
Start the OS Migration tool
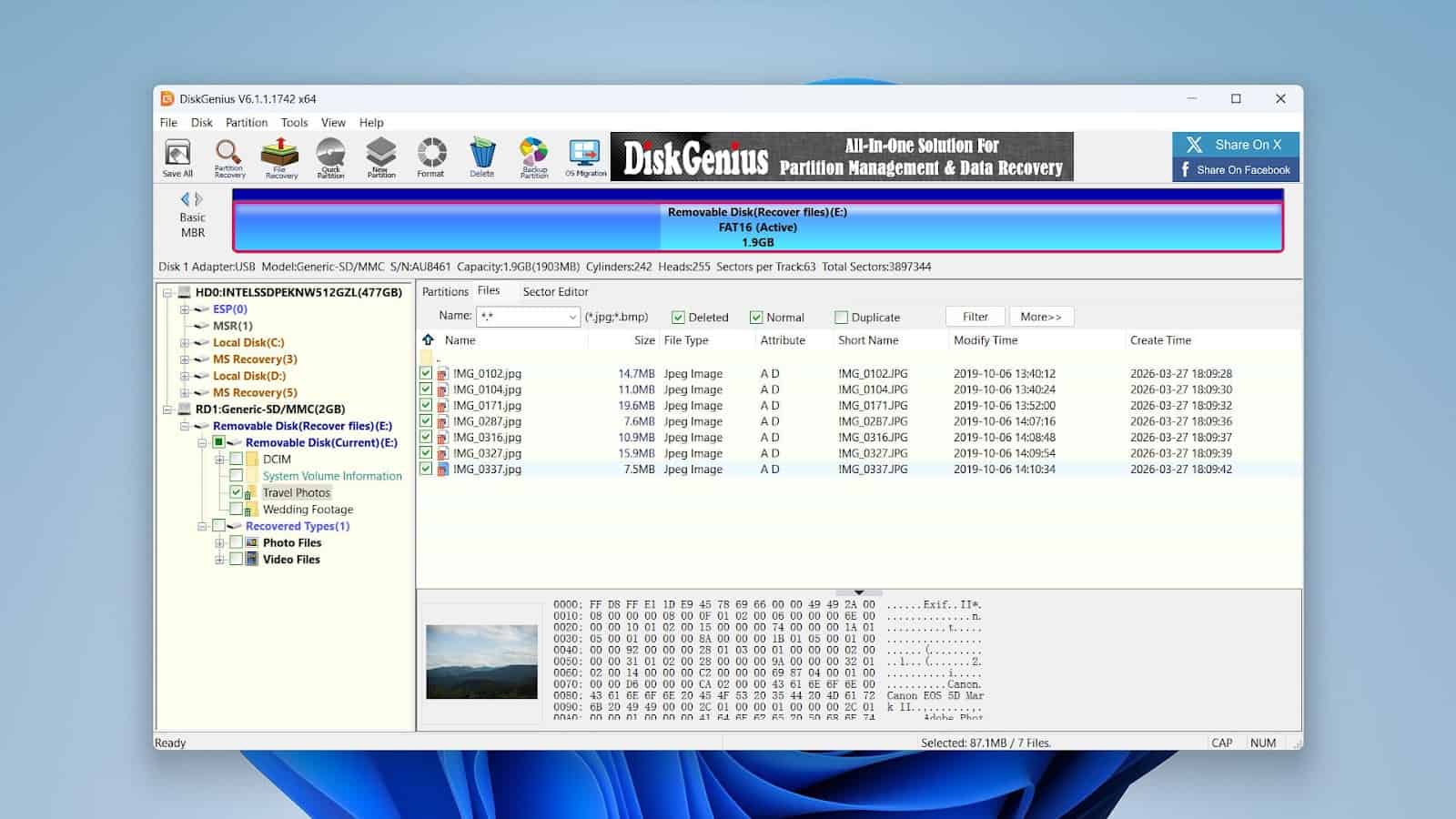tap(585, 157)
